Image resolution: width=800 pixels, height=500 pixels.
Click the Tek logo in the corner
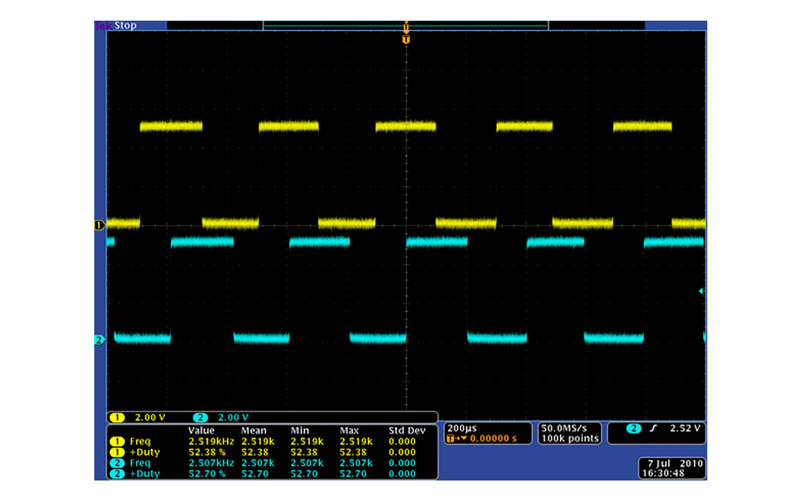pyautogui.click(x=104, y=26)
